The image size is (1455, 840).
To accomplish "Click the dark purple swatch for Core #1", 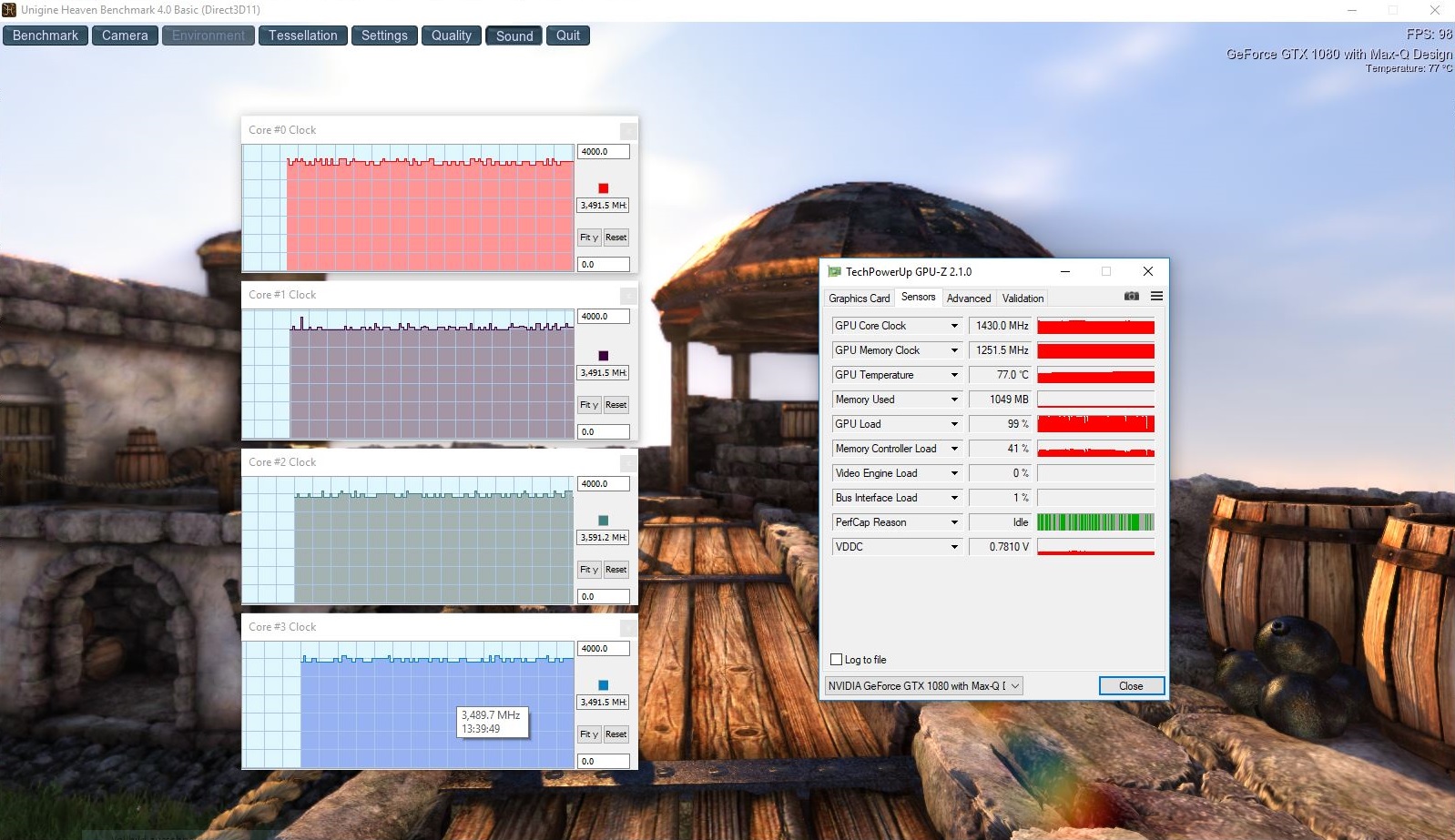I will pyautogui.click(x=603, y=356).
